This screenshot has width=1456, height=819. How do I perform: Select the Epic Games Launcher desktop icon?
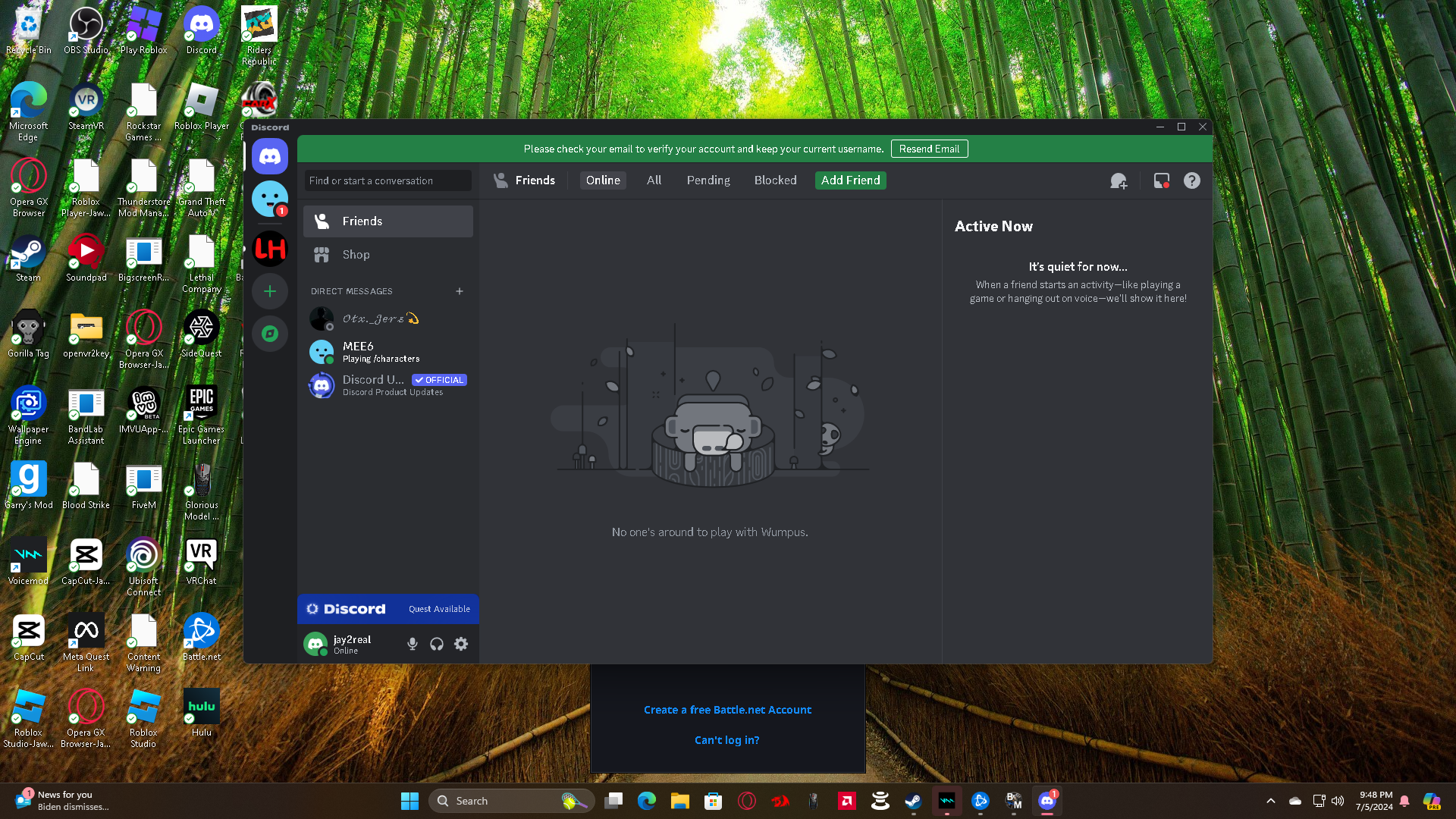tap(202, 416)
